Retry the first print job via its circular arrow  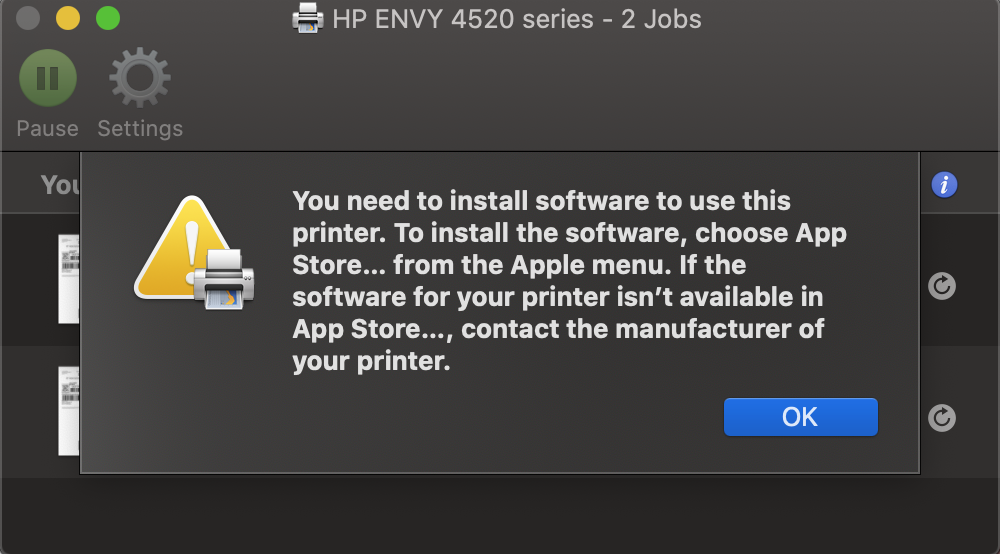pyautogui.click(x=941, y=286)
